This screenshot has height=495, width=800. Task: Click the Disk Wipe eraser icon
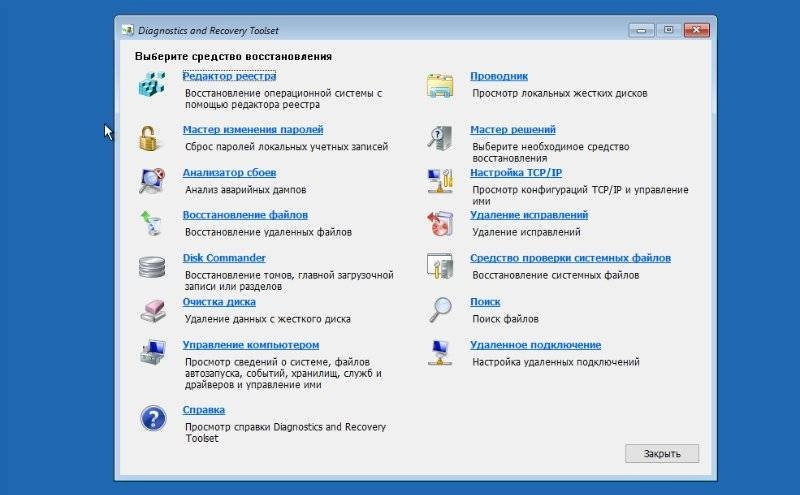(x=153, y=310)
